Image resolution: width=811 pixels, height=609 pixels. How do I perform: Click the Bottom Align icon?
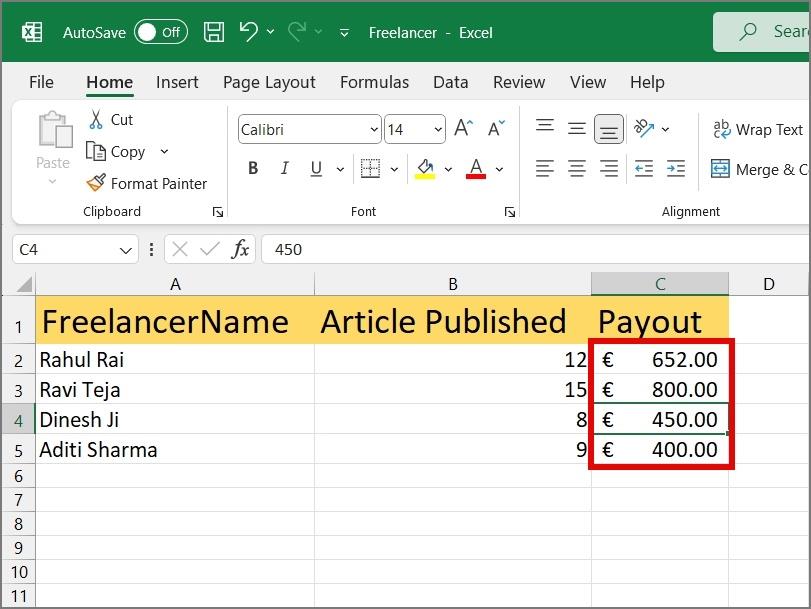[x=609, y=129]
